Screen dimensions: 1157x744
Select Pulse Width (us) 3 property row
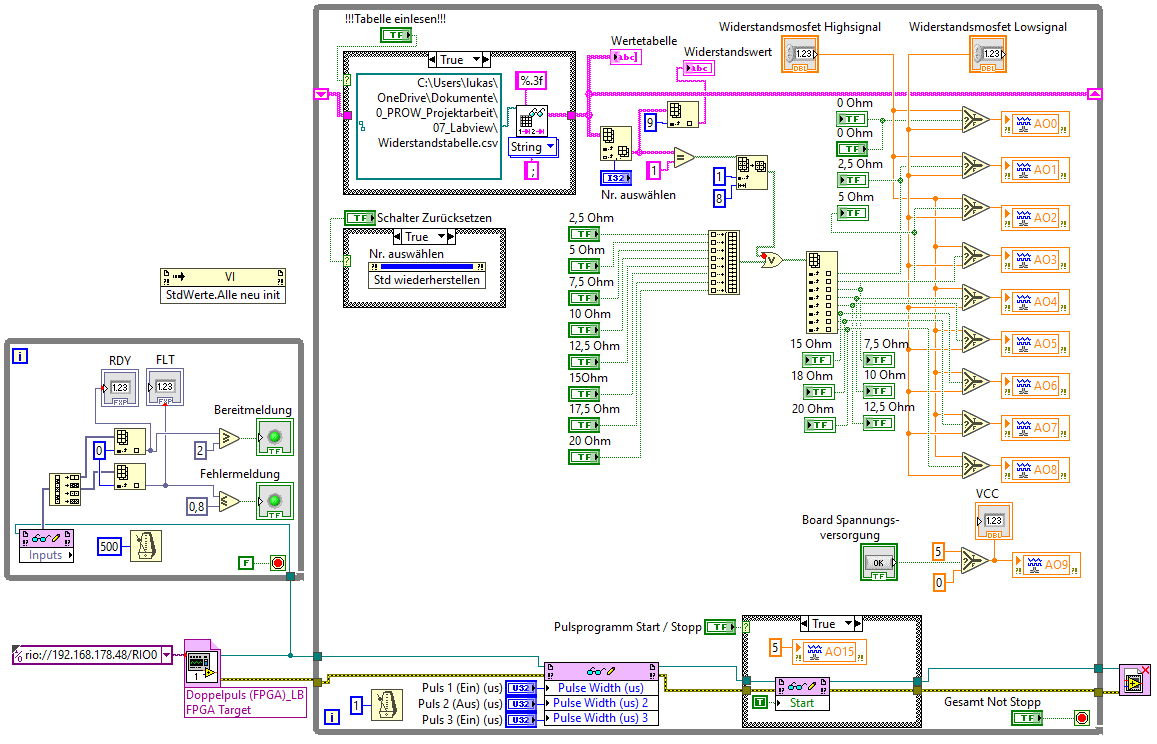tap(601, 717)
